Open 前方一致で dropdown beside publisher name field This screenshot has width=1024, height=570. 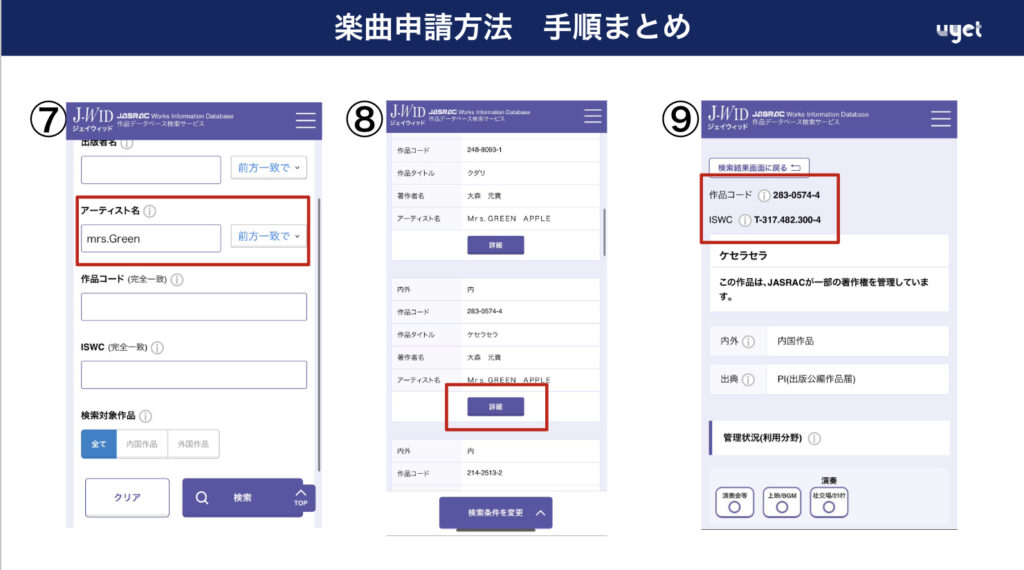269,168
